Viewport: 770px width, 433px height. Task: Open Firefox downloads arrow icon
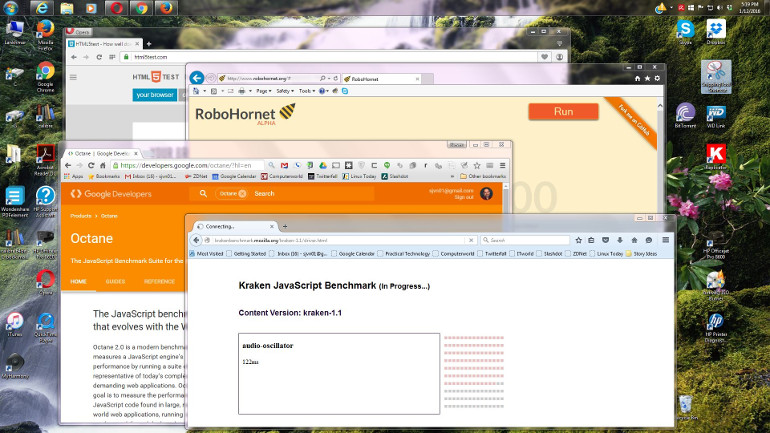[620, 240]
